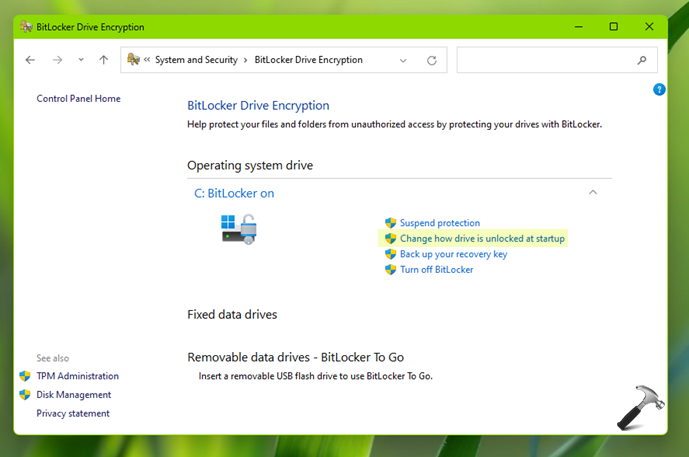Refresh the BitLocker Drive Encryption page
The height and width of the screenshot is (457, 689).
(432, 60)
